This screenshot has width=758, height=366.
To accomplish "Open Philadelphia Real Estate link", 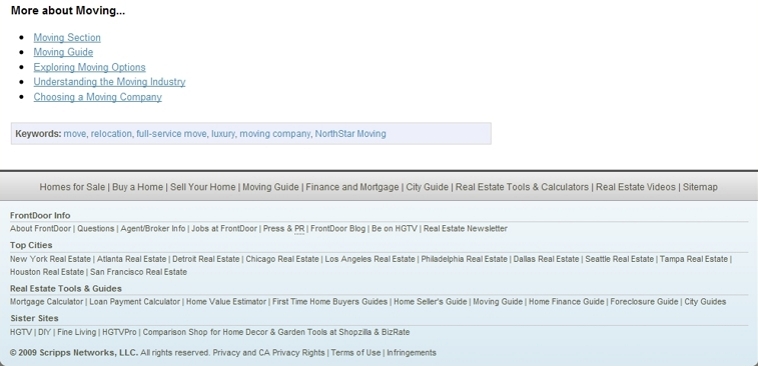I will coord(464,259).
